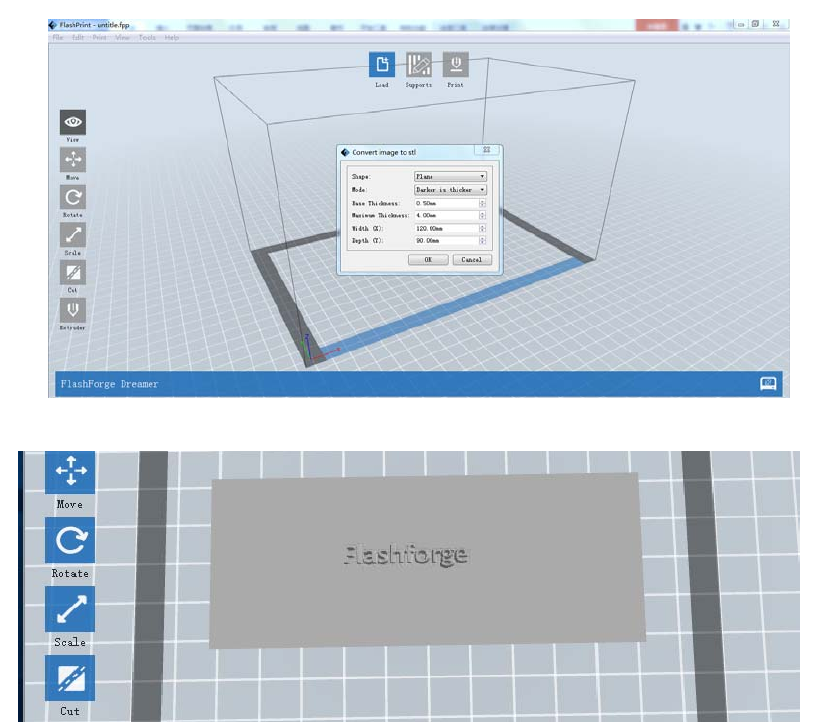Viewport: 839px width, 722px height.
Task: Open the Help menu
Action: [172, 37]
